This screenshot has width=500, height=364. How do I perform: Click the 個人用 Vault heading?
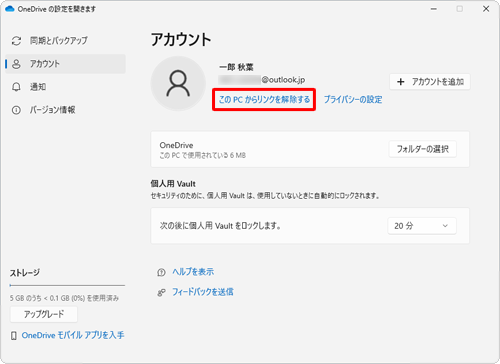tap(173, 184)
